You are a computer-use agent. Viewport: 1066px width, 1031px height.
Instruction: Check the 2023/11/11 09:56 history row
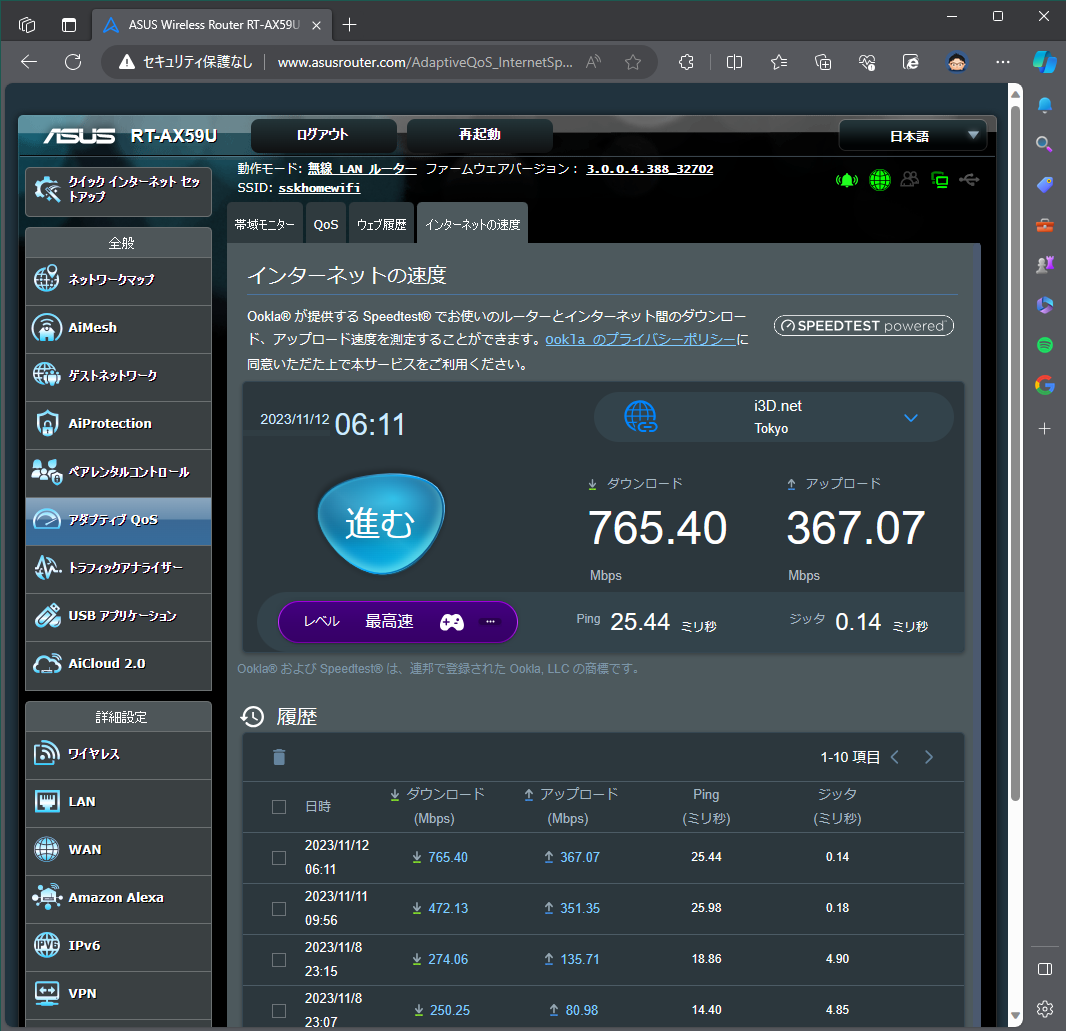click(x=279, y=909)
